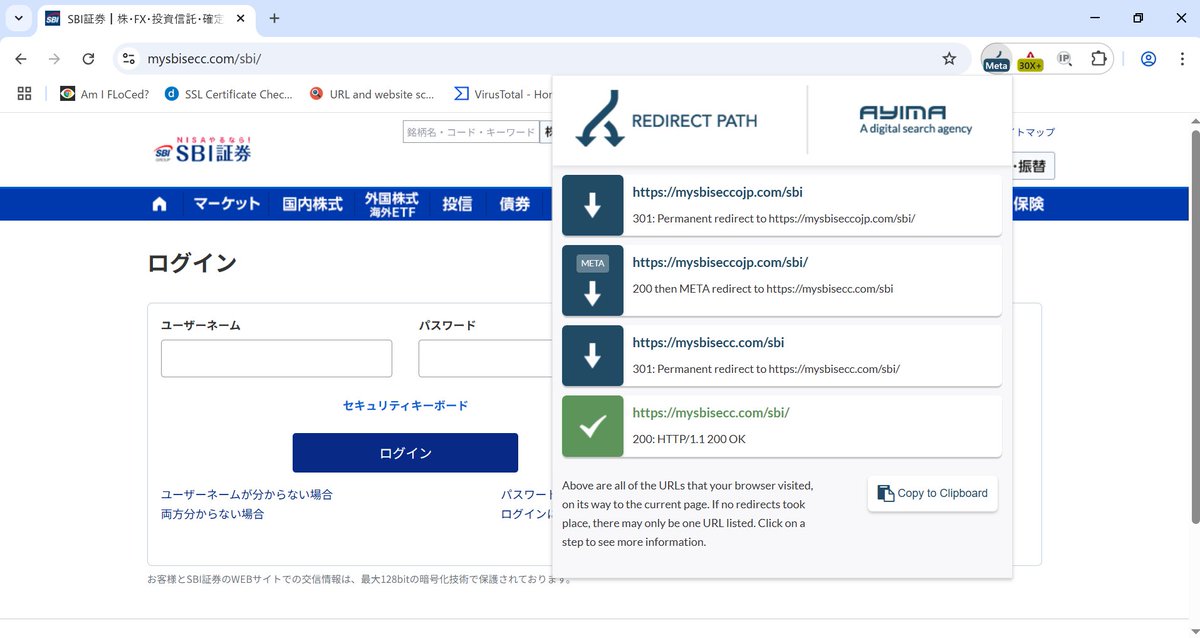Open a new tab with the plus icon
Screen dimensions: 1200x638
(275, 18)
